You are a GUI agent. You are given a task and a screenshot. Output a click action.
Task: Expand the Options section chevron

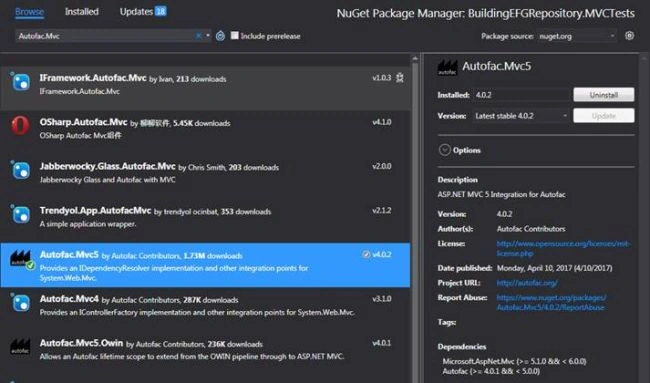pyautogui.click(x=444, y=150)
